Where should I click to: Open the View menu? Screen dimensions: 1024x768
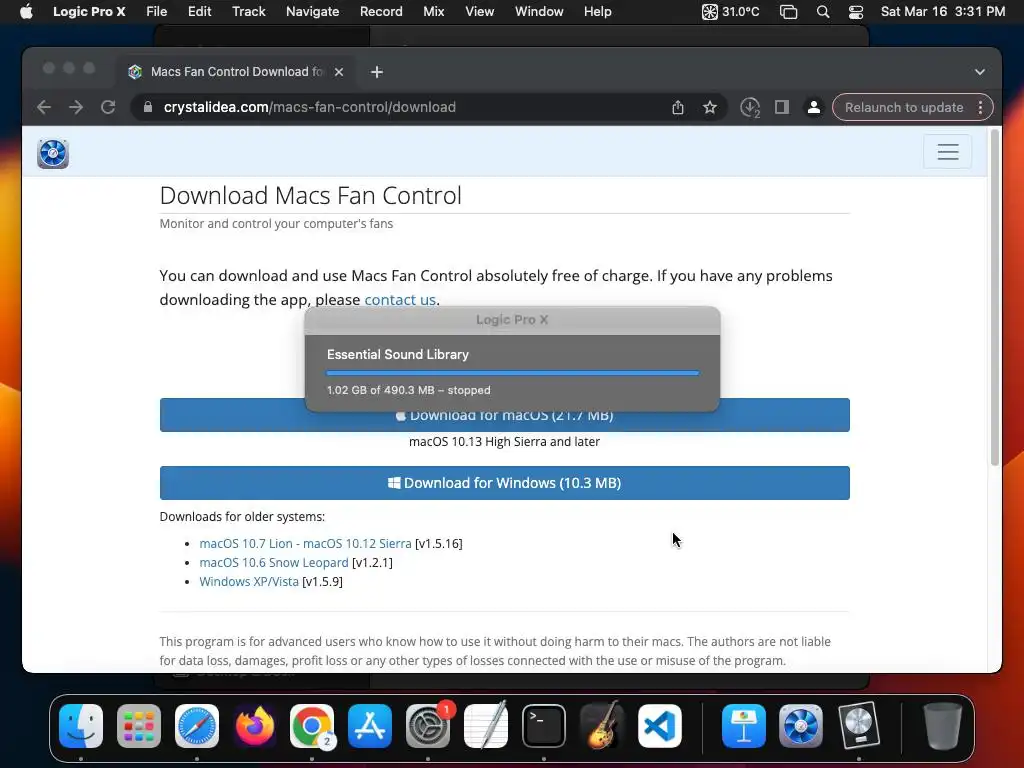tap(479, 12)
